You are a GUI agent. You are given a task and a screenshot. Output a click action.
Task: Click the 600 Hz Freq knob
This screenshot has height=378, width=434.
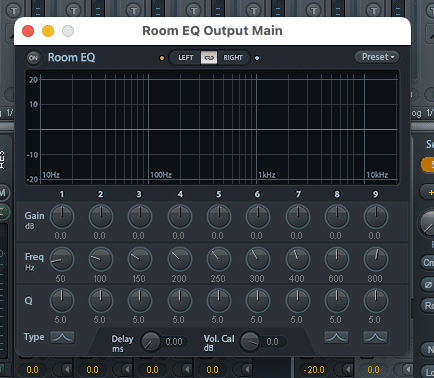[x=337, y=259]
